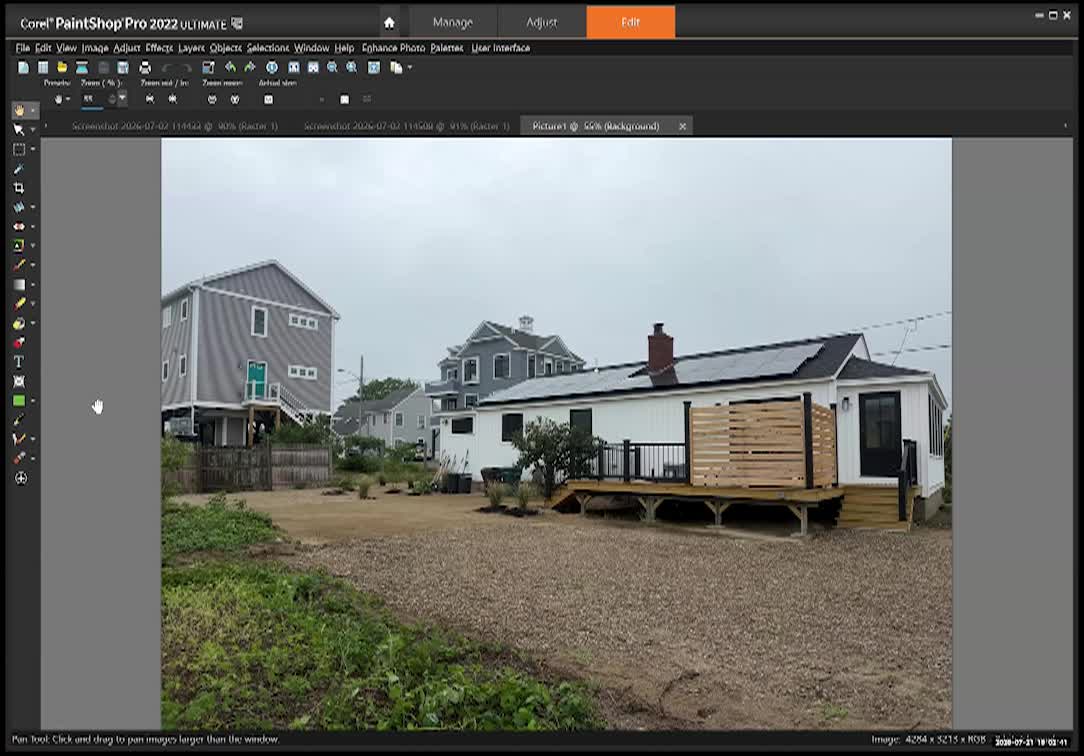Click the Rotate Left green arrow icon

point(230,67)
